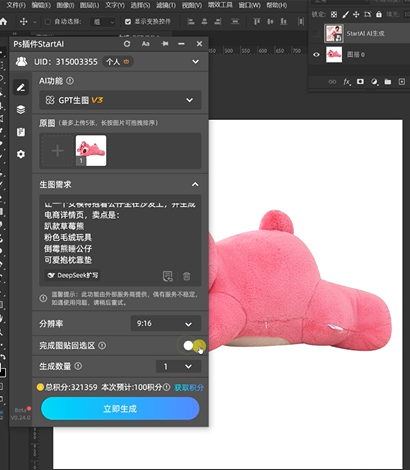The height and width of the screenshot is (470, 410).
Task: Clear the prompt with trash icon
Action: pos(187,276)
